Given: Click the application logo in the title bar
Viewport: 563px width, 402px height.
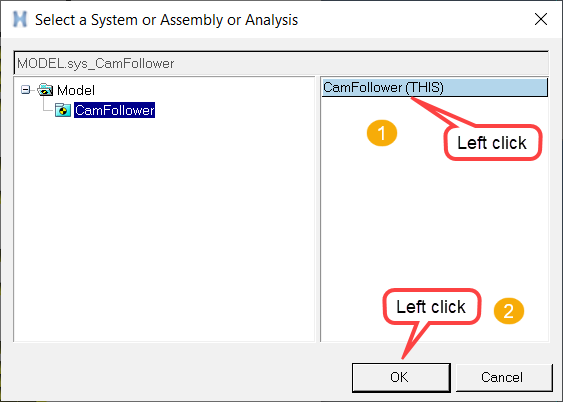Looking at the screenshot, I should (x=20, y=19).
